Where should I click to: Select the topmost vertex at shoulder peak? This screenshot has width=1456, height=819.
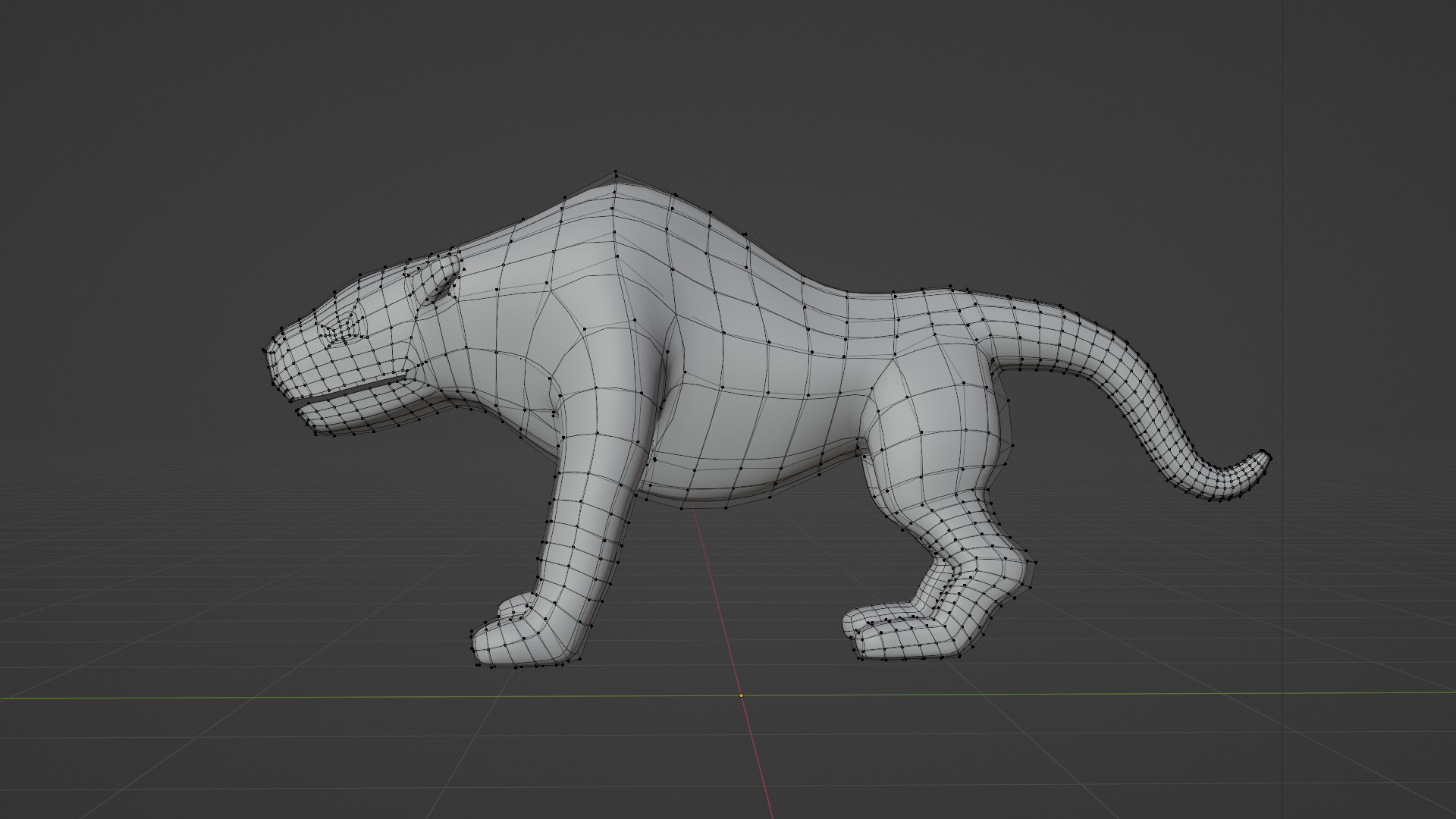point(616,173)
